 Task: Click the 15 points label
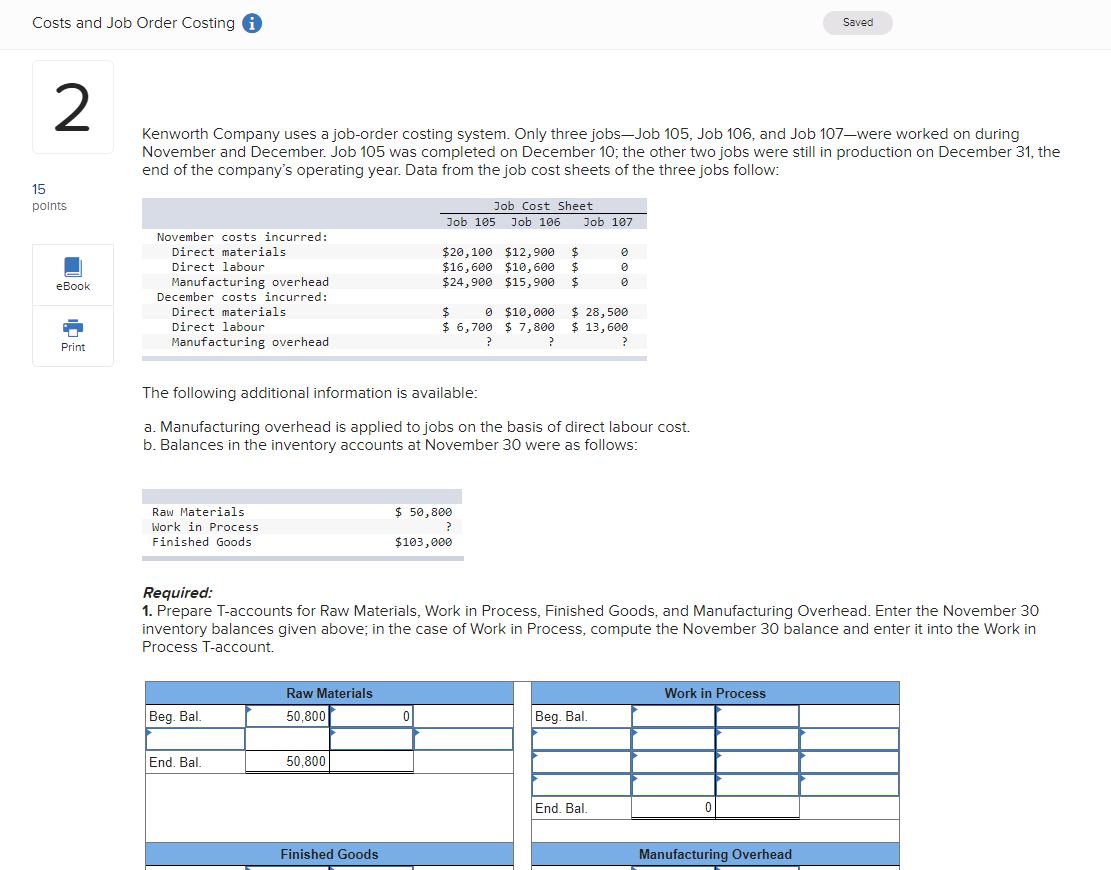click(x=49, y=197)
